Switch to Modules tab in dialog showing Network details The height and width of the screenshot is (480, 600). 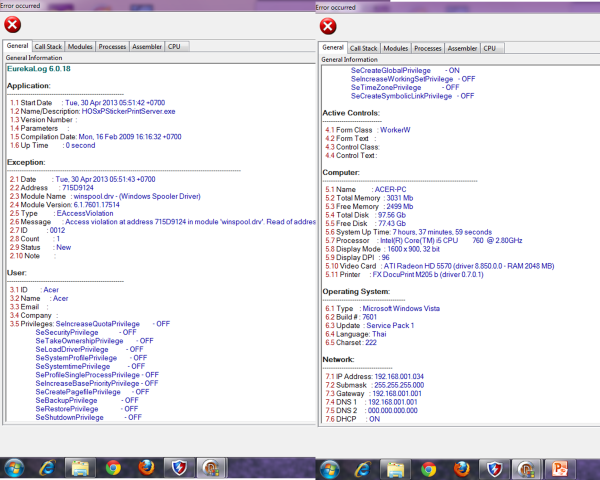[396, 48]
